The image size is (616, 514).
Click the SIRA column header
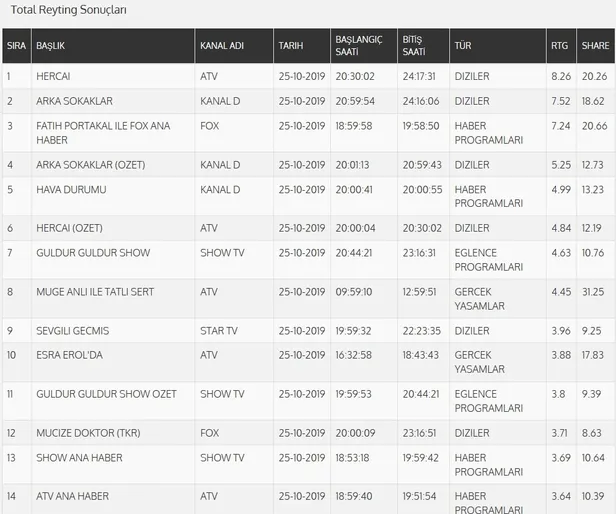[15, 46]
